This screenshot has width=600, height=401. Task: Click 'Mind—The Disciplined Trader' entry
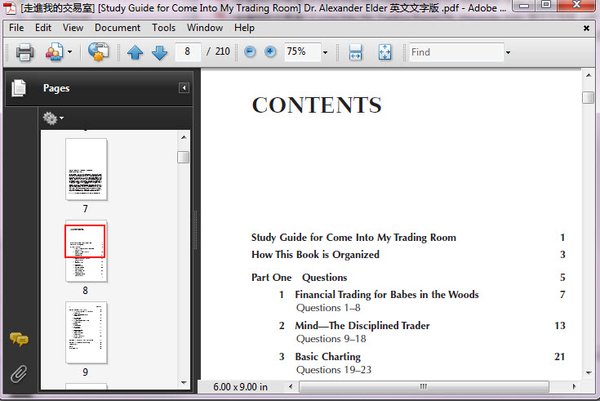(x=362, y=326)
